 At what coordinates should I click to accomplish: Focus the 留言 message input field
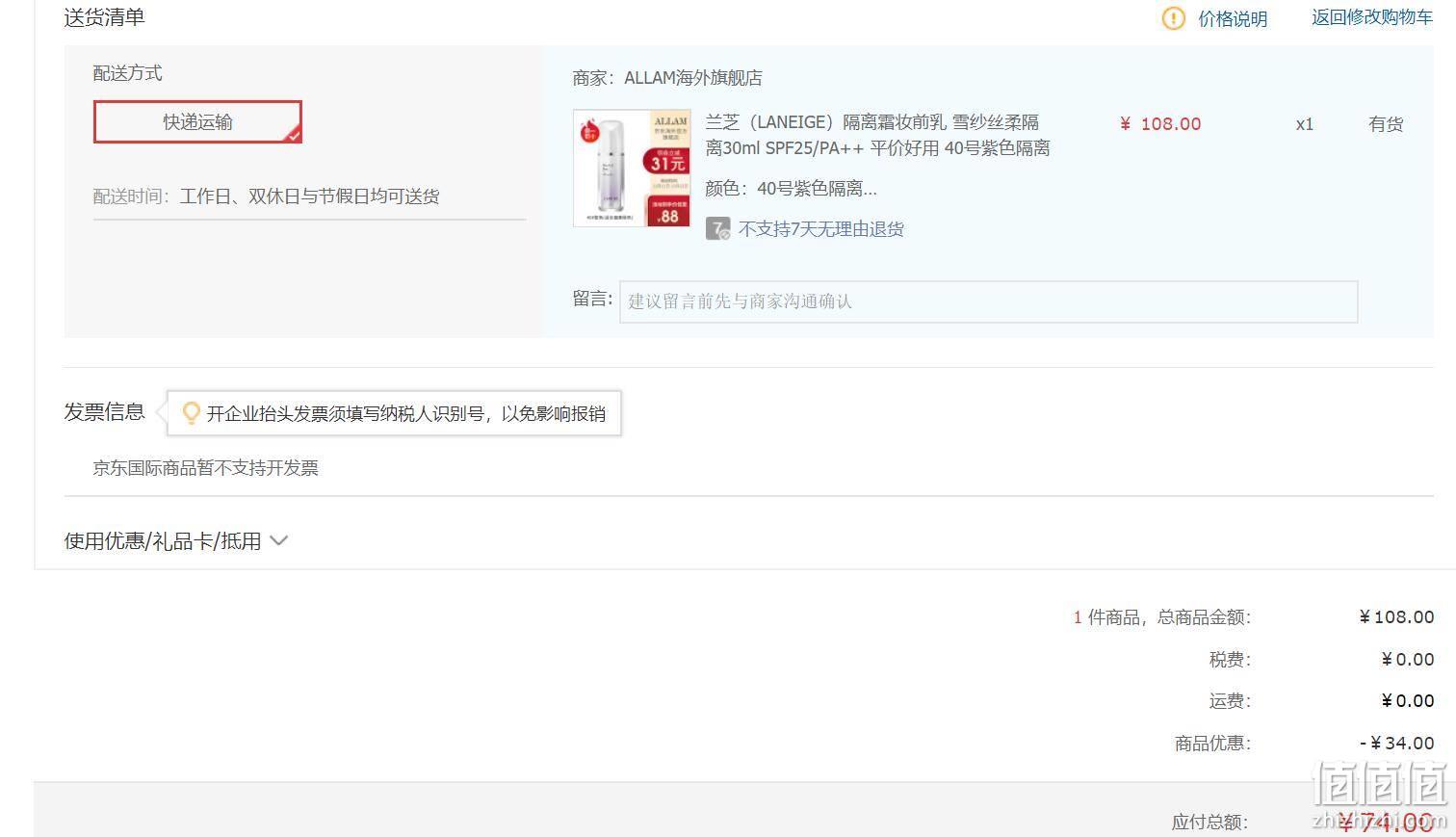tap(988, 301)
